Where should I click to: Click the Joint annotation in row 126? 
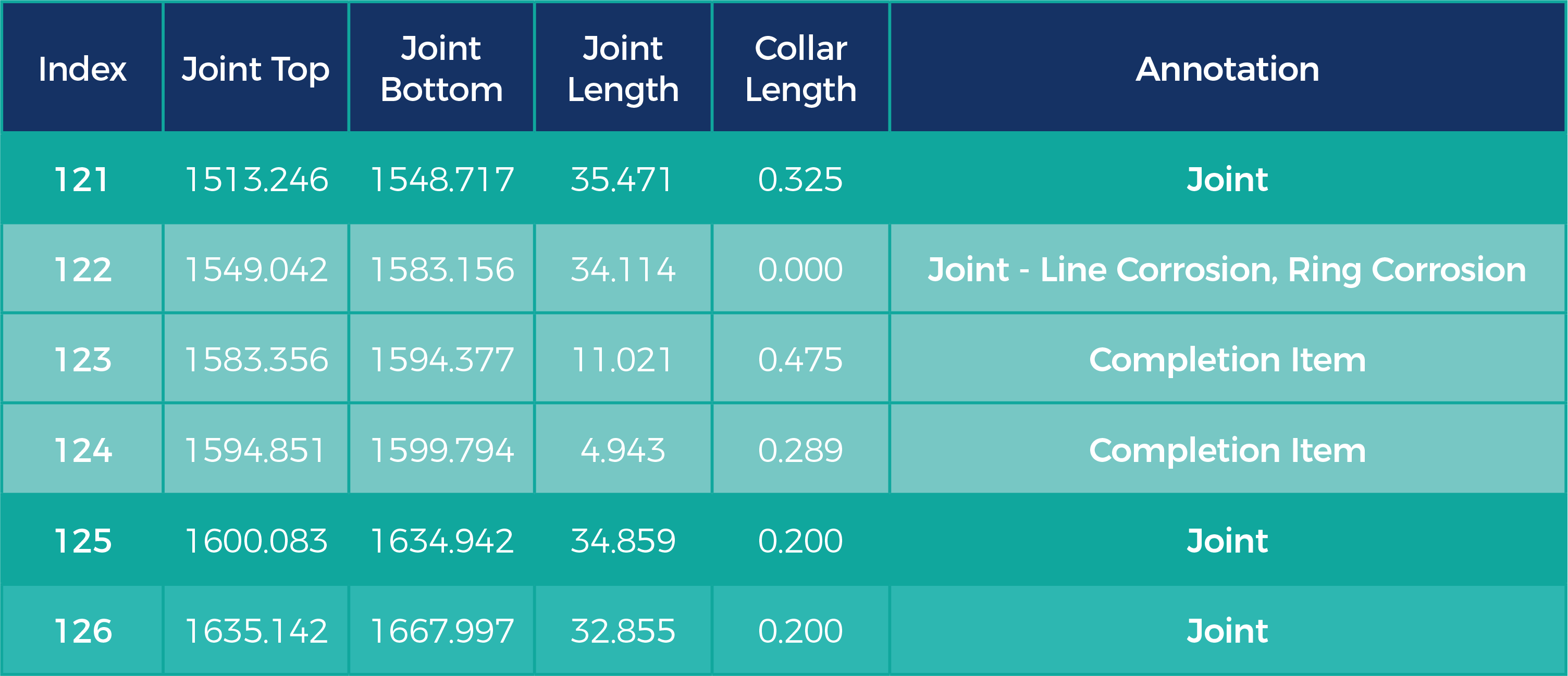click(1227, 630)
